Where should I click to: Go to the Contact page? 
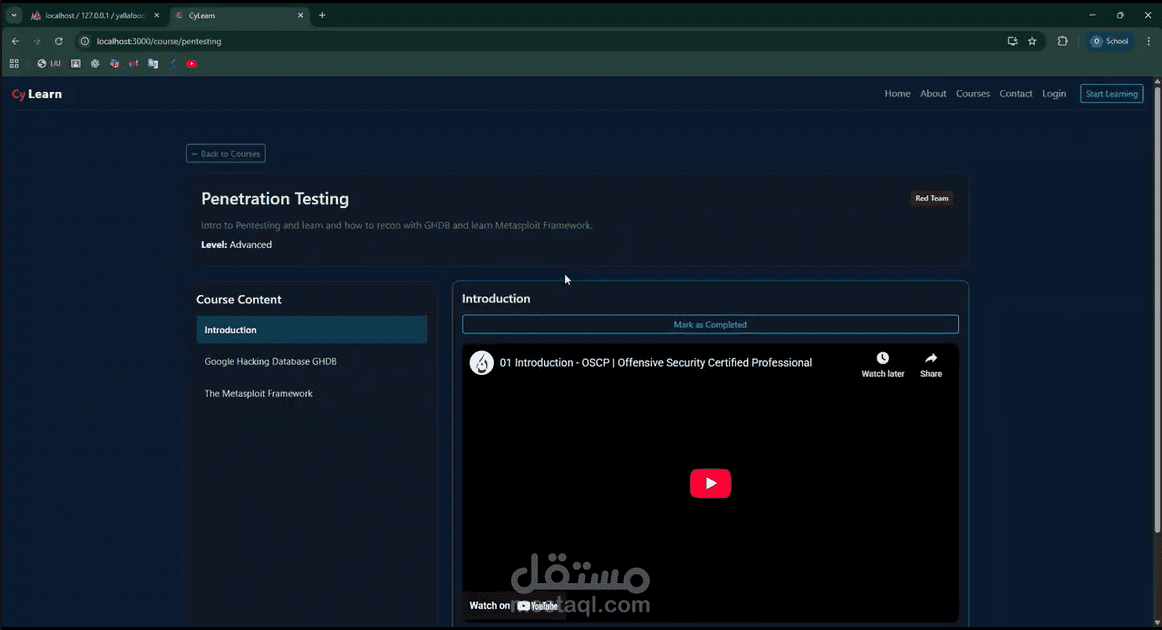tap(1015, 93)
